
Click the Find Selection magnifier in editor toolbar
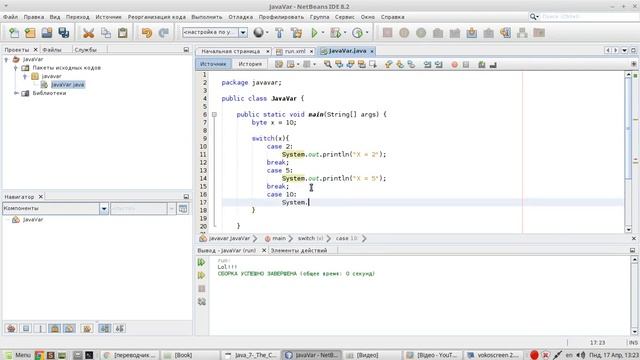click(x=327, y=64)
